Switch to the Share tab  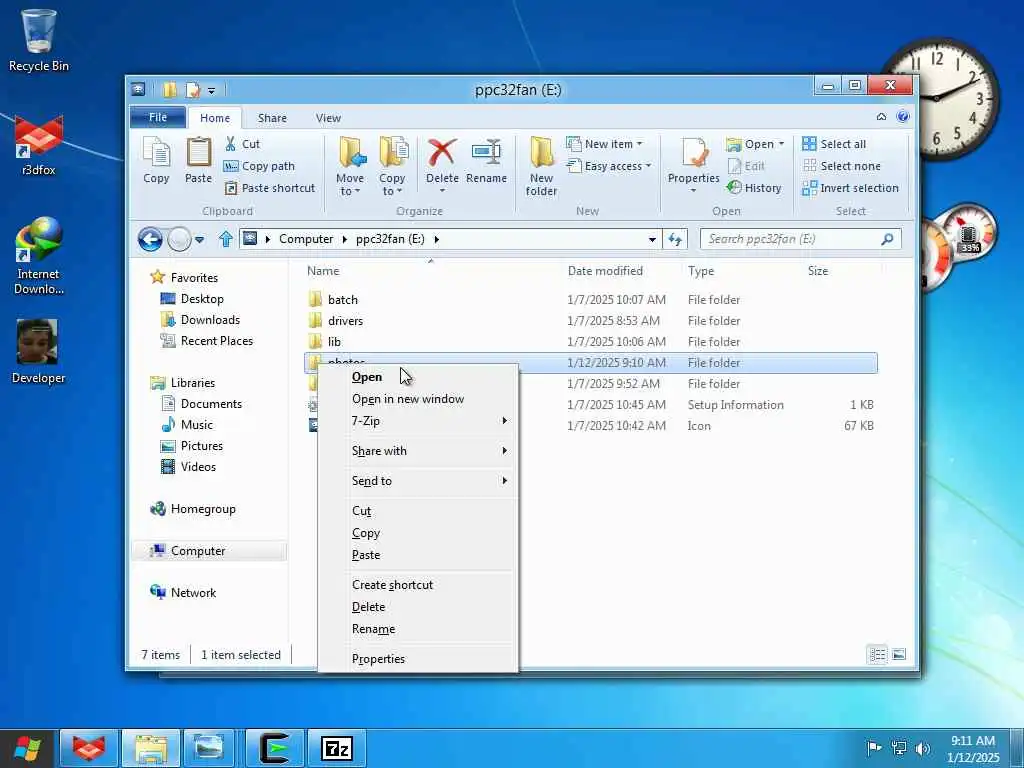(272, 118)
